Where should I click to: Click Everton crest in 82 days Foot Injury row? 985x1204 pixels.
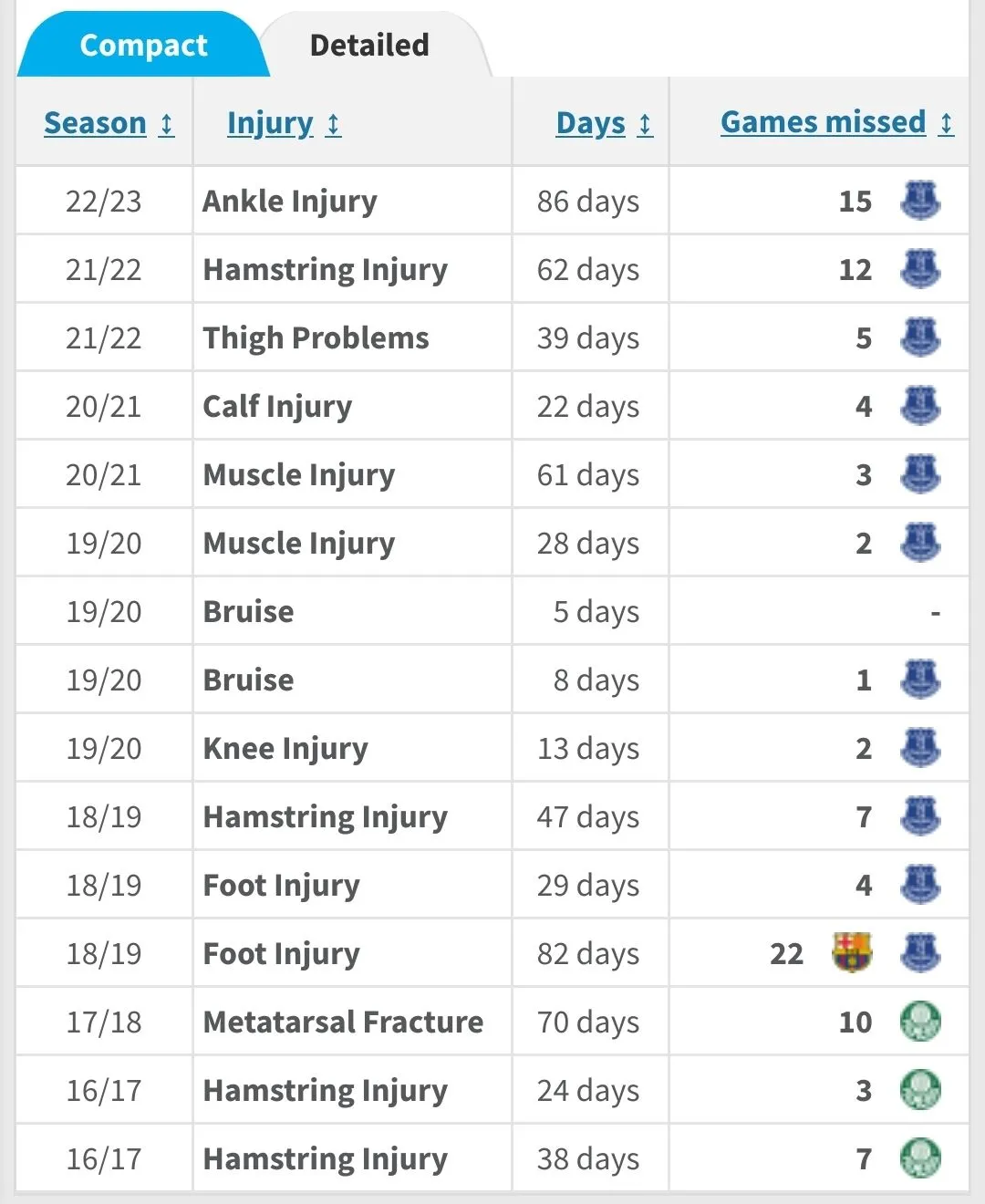click(919, 953)
